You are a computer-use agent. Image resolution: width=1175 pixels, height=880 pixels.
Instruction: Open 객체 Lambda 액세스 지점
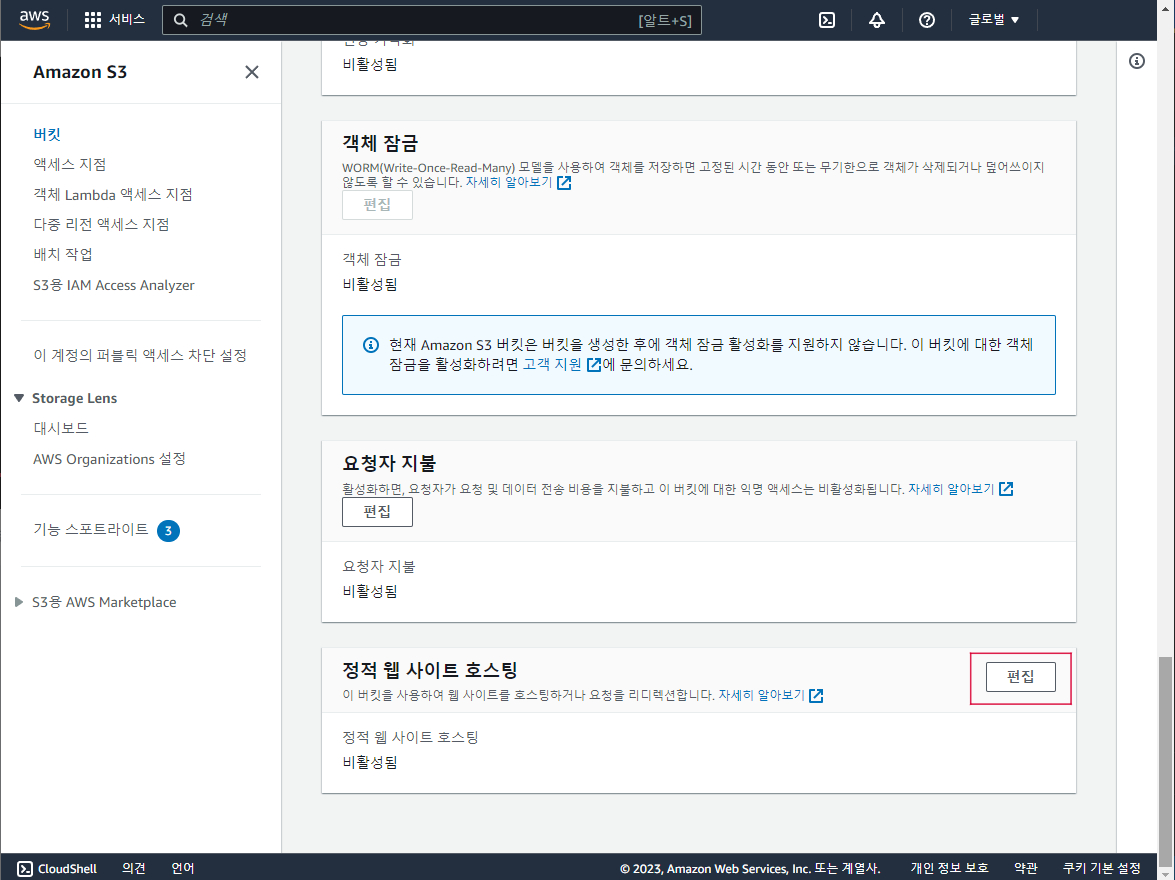[x=113, y=194]
